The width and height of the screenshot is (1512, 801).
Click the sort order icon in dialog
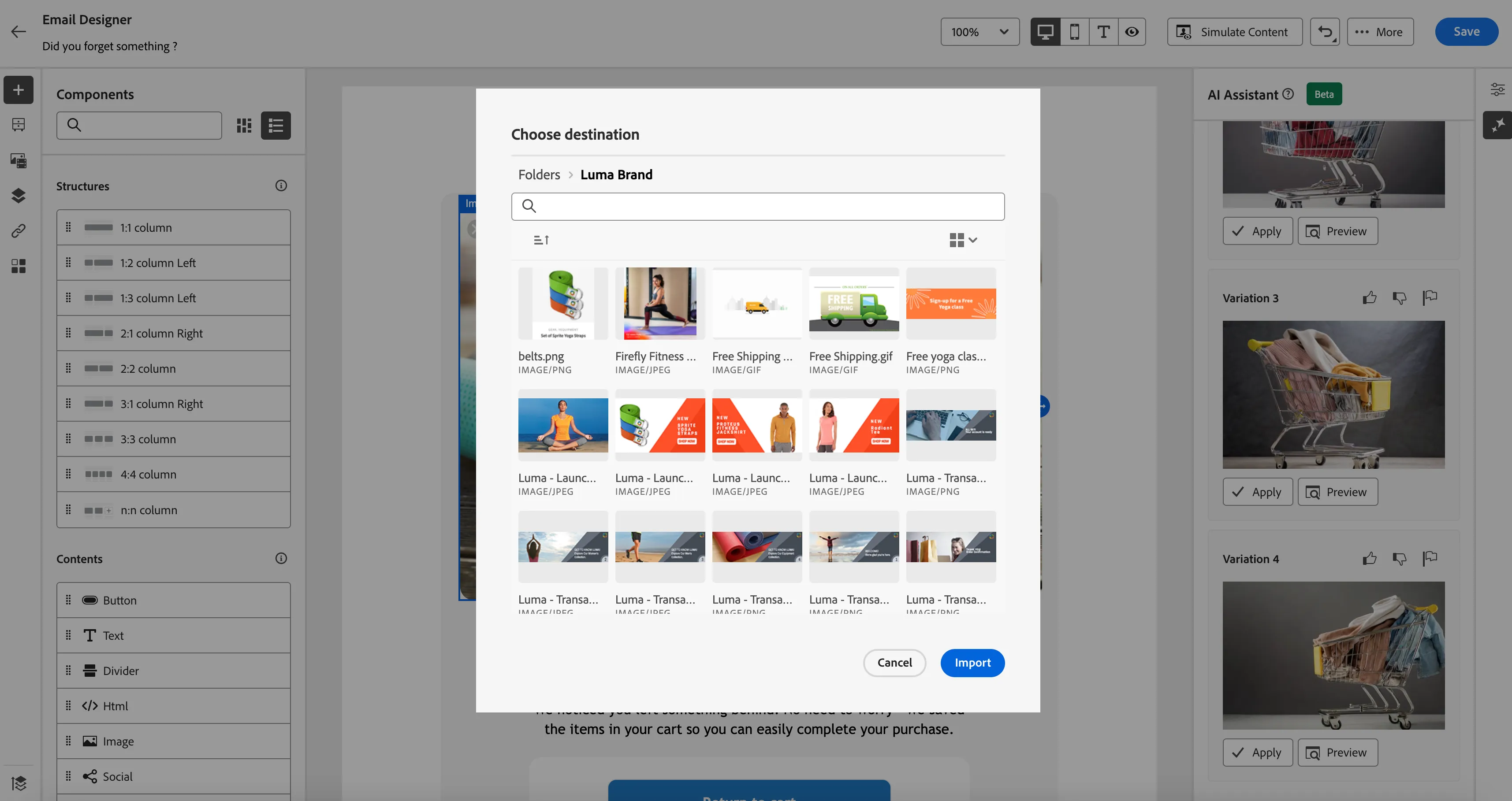pyautogui.click(x=541, y=239)
